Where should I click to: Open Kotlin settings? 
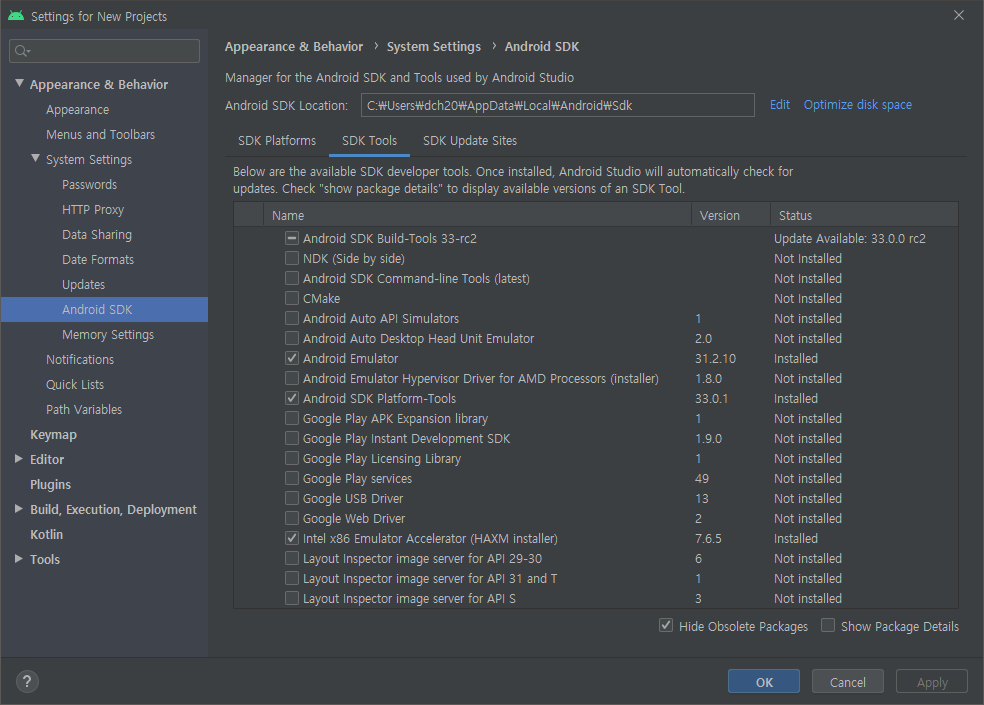pos(46,534)
